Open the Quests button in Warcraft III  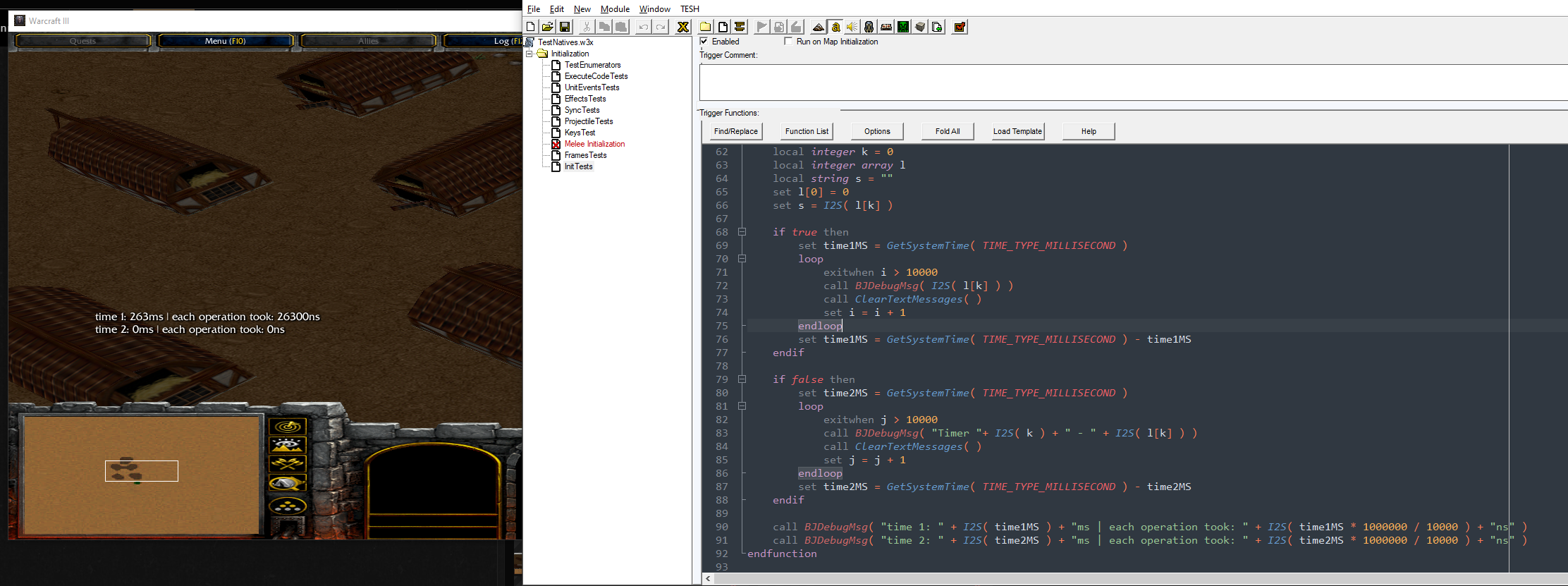click(82, 41)
